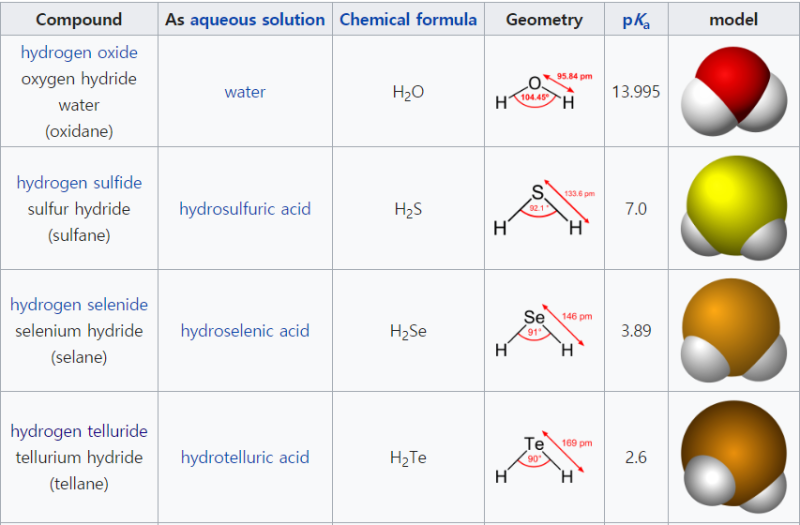Image resolution: width=800 pixels, height=525 pixels.
Task: Follow the hydrogen selenide link
Action: pyautogui.click(x=79, y=305)
